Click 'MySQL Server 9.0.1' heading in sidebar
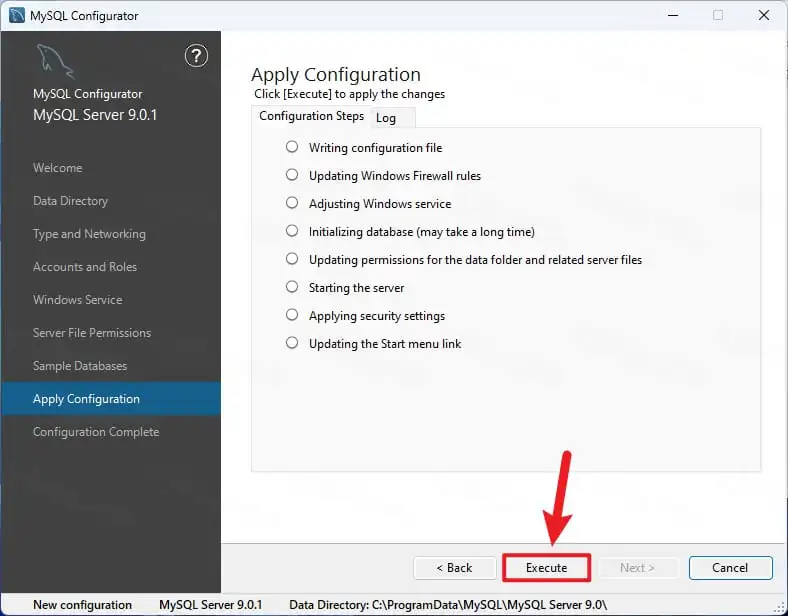The image size is (788, 616). [95, 115]
